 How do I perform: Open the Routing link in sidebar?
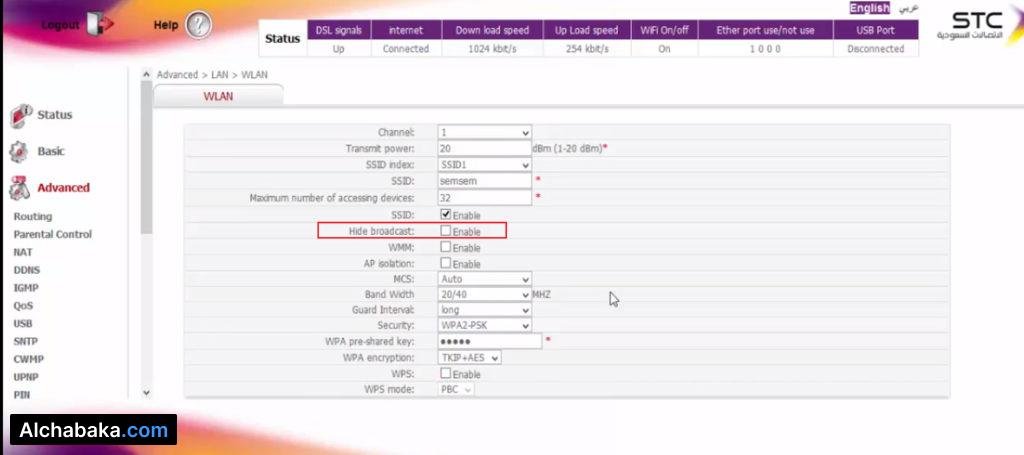[x=33, y=216]
